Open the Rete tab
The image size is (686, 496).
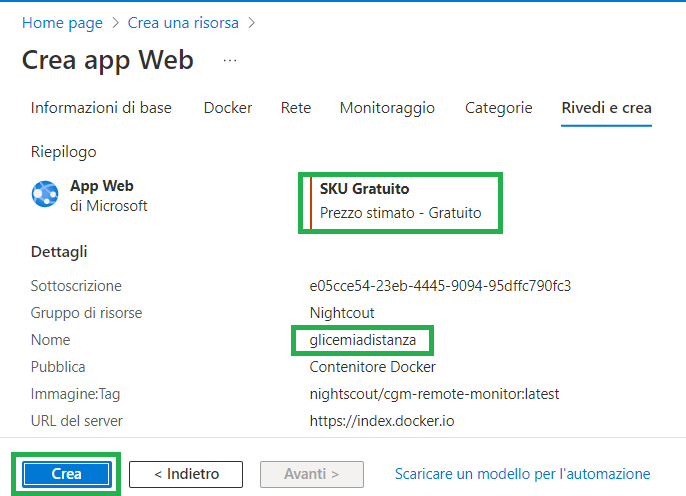296,108
